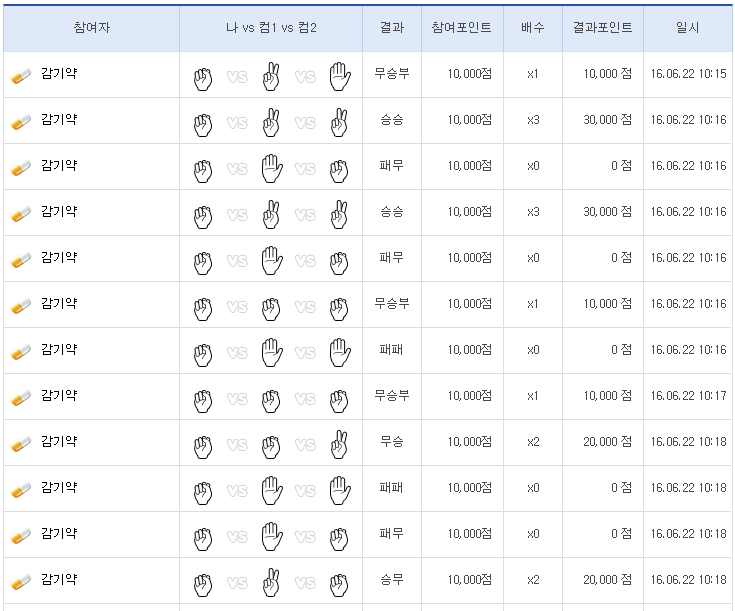The image size is (735, 611).
Task: Click the paper hand icon in the 10:15 row
Action: [x=340, y=75]
